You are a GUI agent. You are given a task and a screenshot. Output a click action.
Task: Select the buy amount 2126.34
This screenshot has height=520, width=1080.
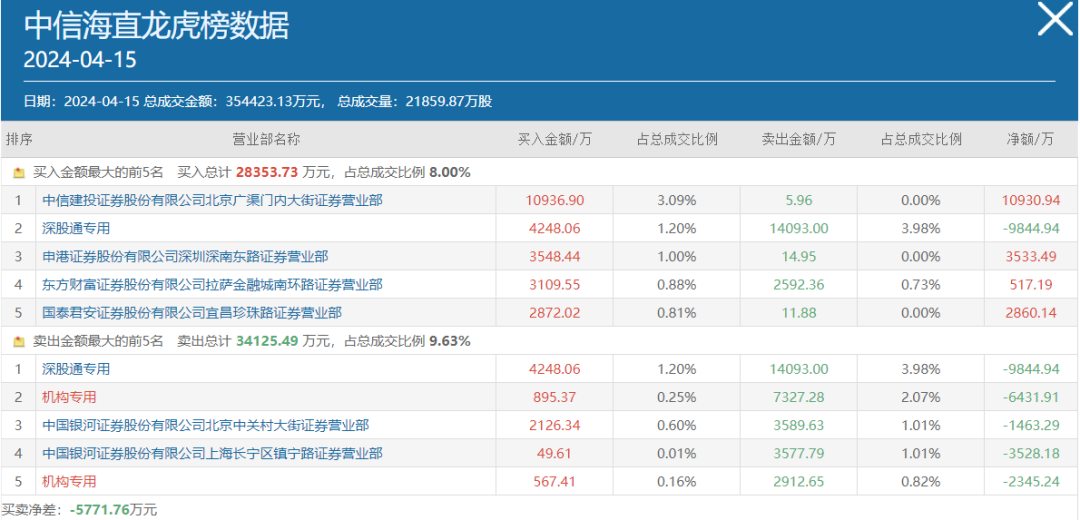554,426
